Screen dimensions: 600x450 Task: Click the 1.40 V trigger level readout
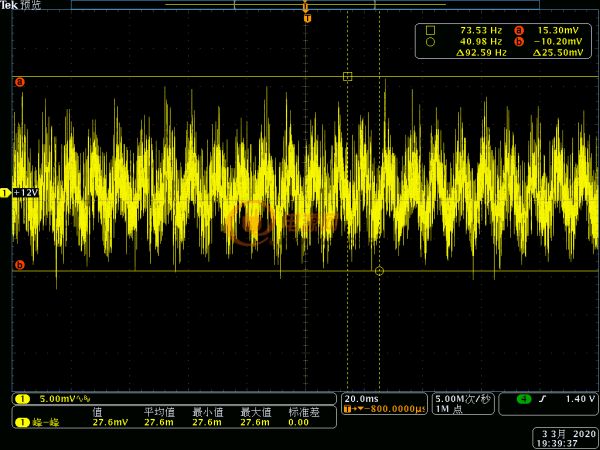[580, 399]
